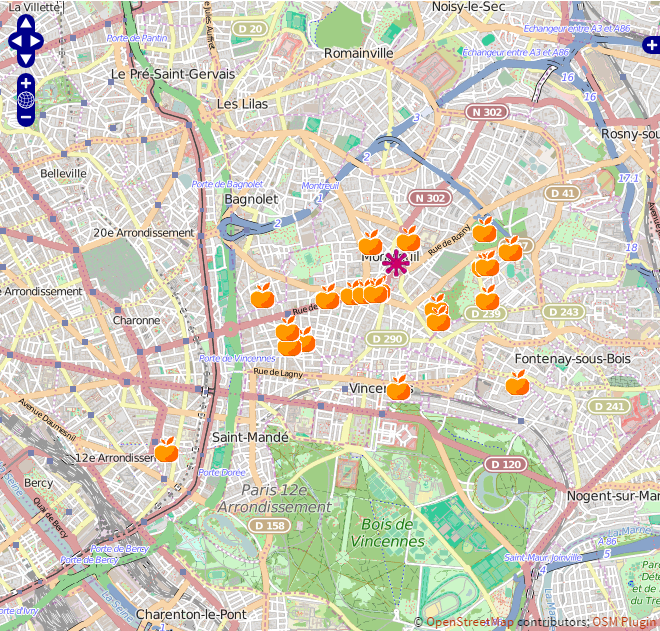The image size is (660, 631).
Task: Expand the layer switcher plus button
Action: click(x=650, y=45)
